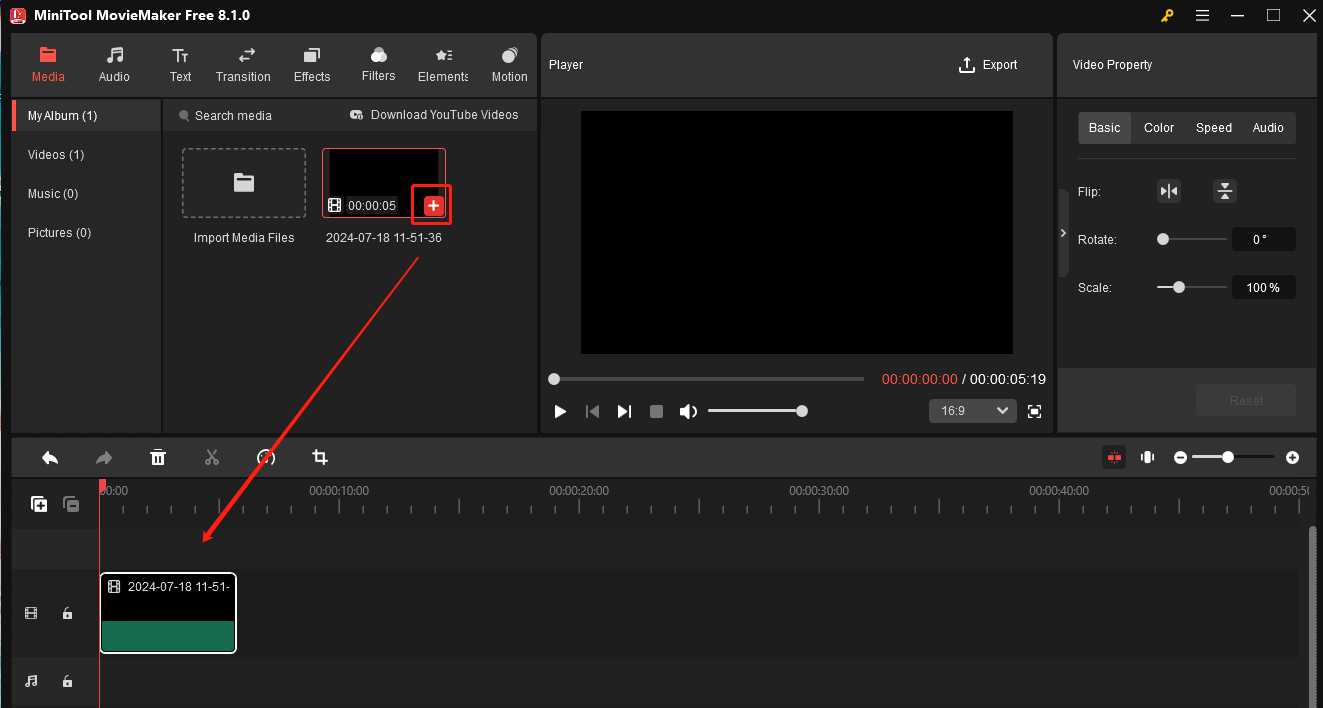Stop the playback
1323x708 pixels.
(656, 412)
